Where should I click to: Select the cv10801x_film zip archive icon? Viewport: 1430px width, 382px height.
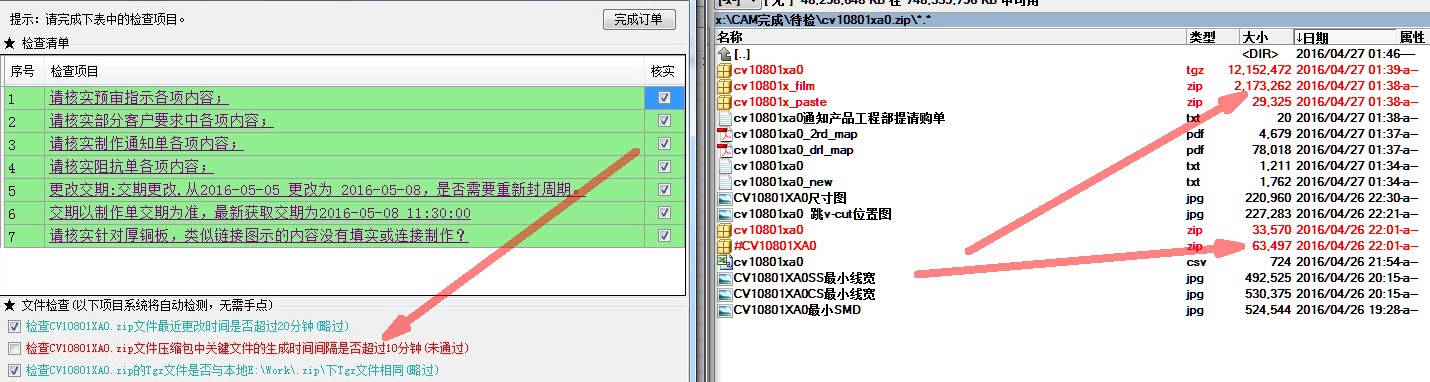(x=725, y=86)
